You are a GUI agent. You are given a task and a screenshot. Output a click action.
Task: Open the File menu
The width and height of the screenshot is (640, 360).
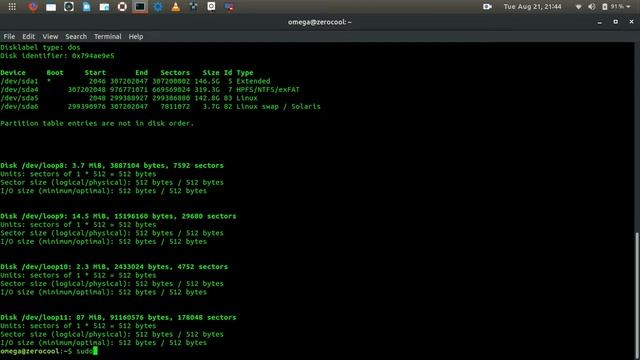click(x=9, y=36)
